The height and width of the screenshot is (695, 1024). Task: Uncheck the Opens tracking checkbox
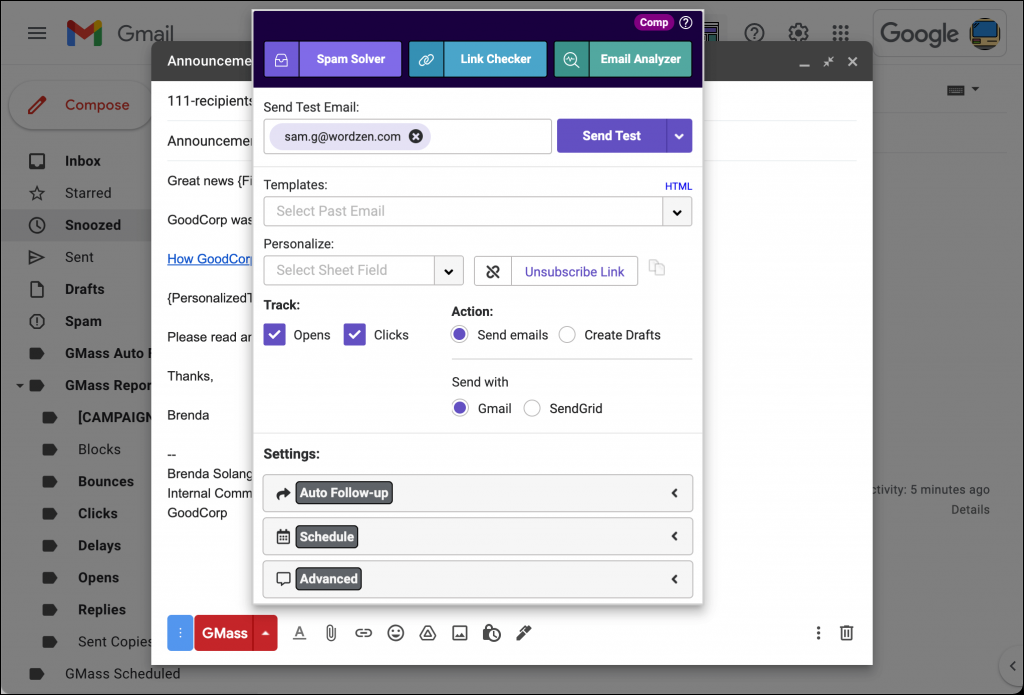coord(274,334)
